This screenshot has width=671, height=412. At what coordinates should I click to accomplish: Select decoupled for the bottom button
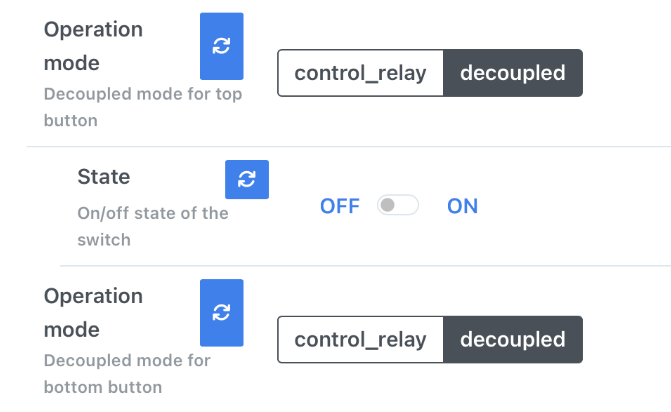513,340
